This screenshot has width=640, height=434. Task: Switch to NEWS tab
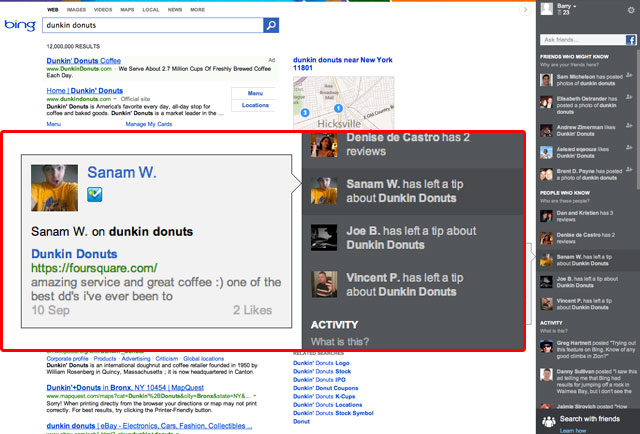click(x=175, y=9)
